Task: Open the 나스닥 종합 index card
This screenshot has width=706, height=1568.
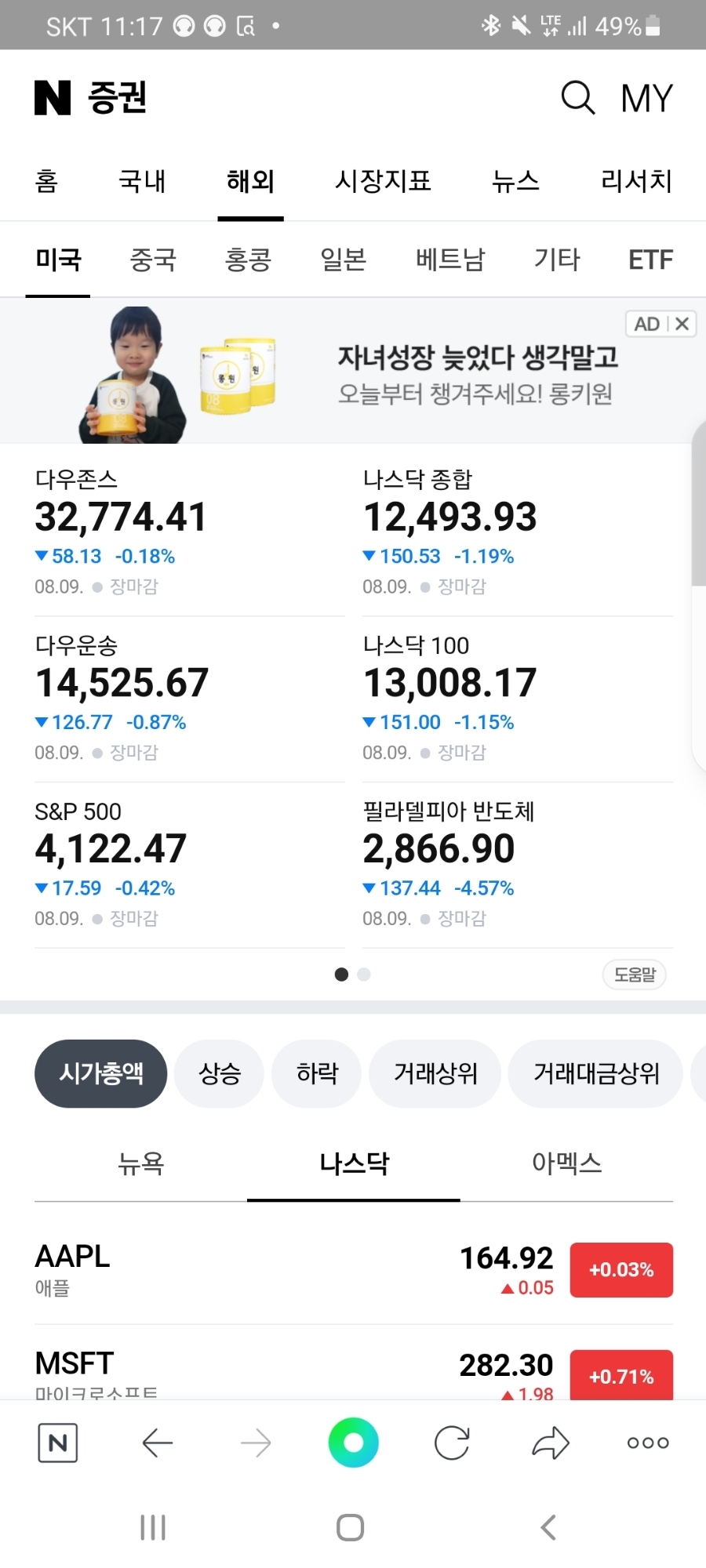Action: click(518, 532)
